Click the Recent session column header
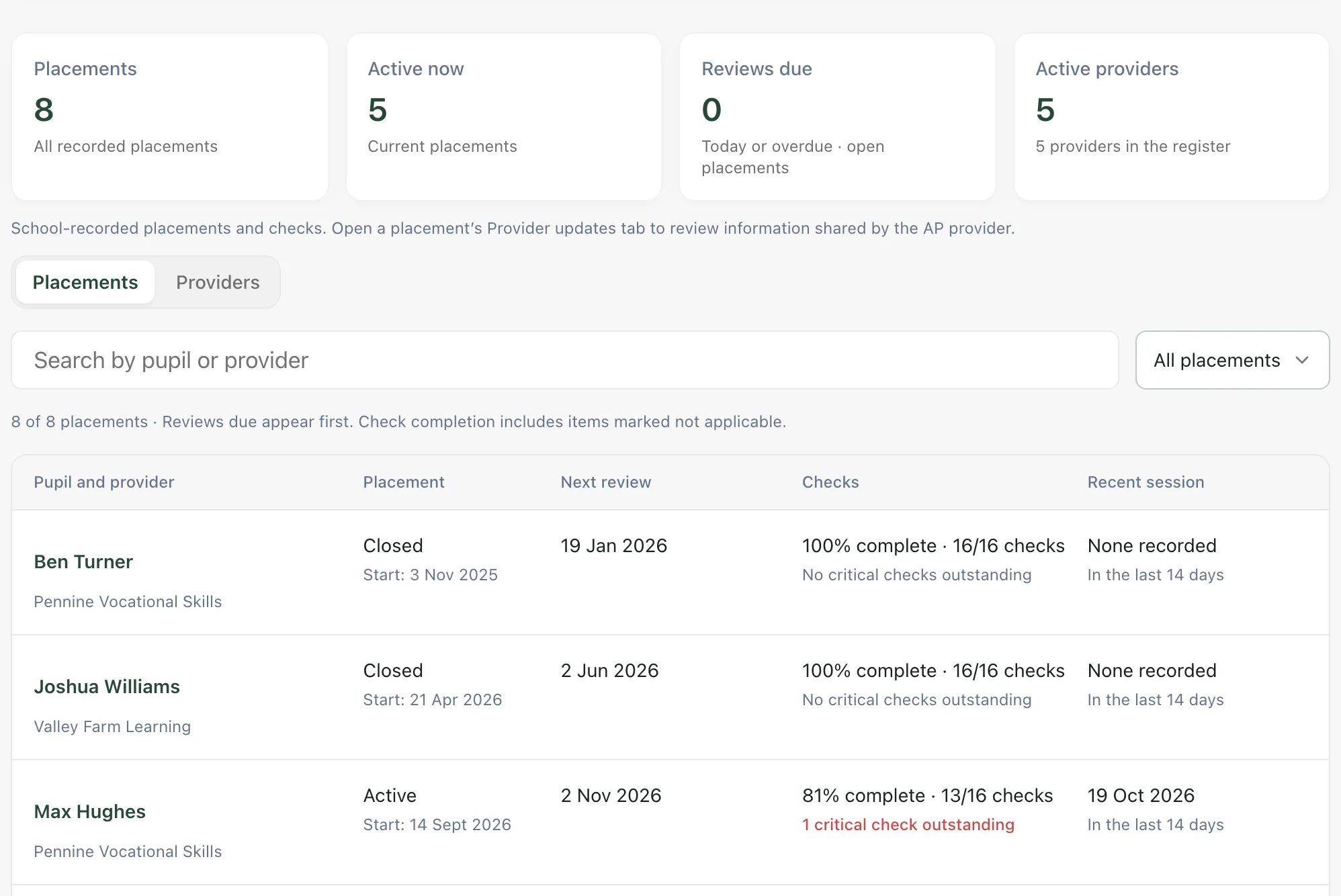The image size is (1341, 896). pyautogui.click(x=1146, y=482)
